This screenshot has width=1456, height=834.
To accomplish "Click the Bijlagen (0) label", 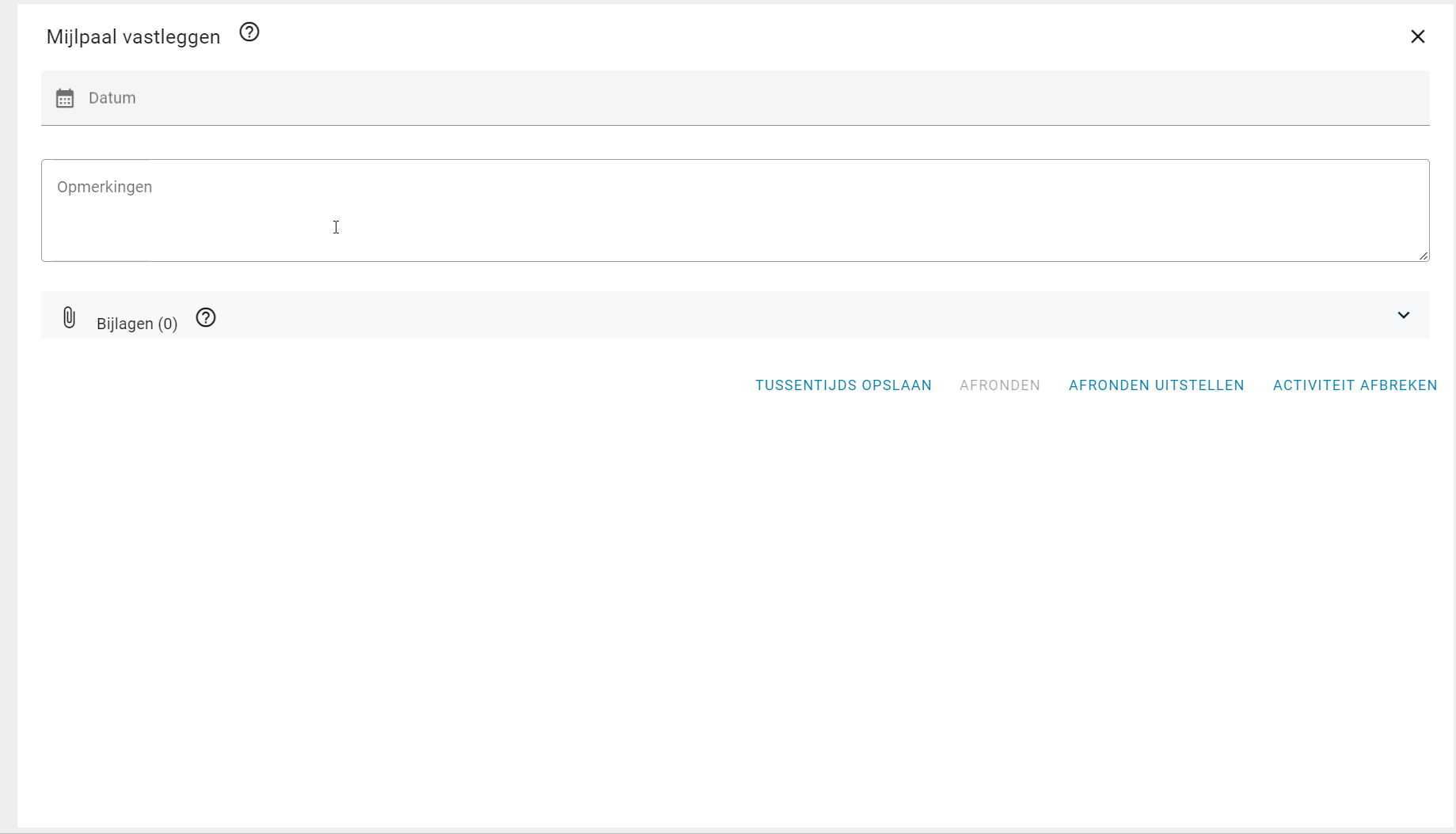I will pos(136,323).
